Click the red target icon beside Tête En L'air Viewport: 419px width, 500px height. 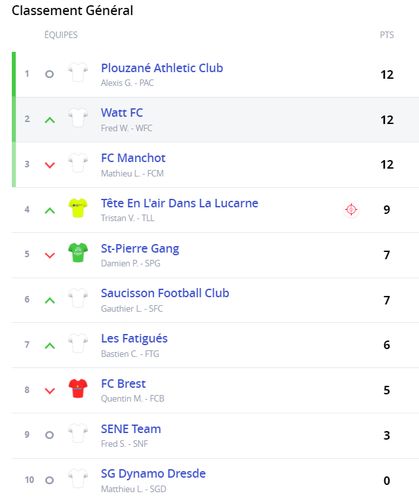[x=351, y=210]
